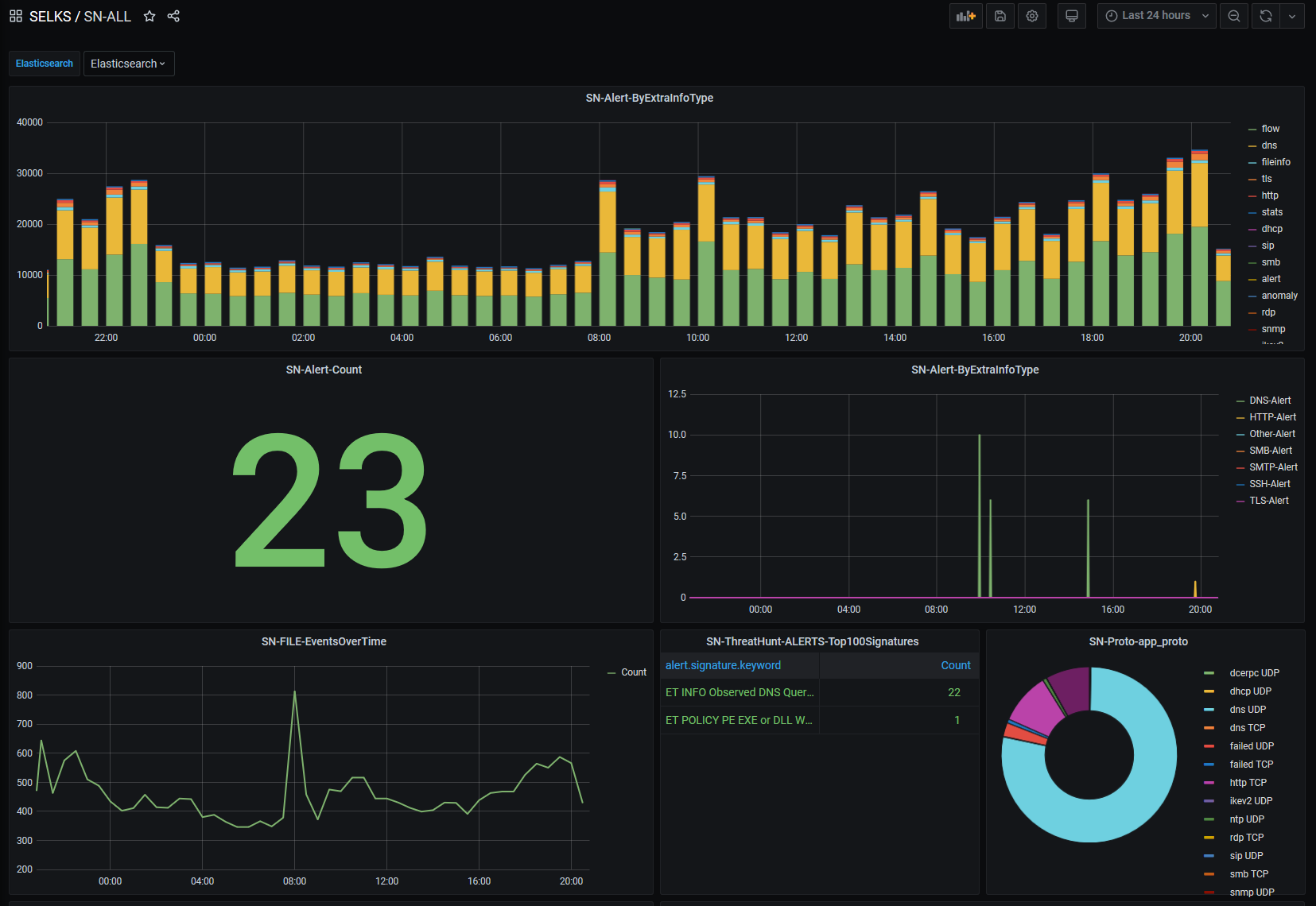Toggle the dhcp UDP pie legend entry
Image resolution: width=1316 pixels, height=906 pixels.
(1250, 691)
